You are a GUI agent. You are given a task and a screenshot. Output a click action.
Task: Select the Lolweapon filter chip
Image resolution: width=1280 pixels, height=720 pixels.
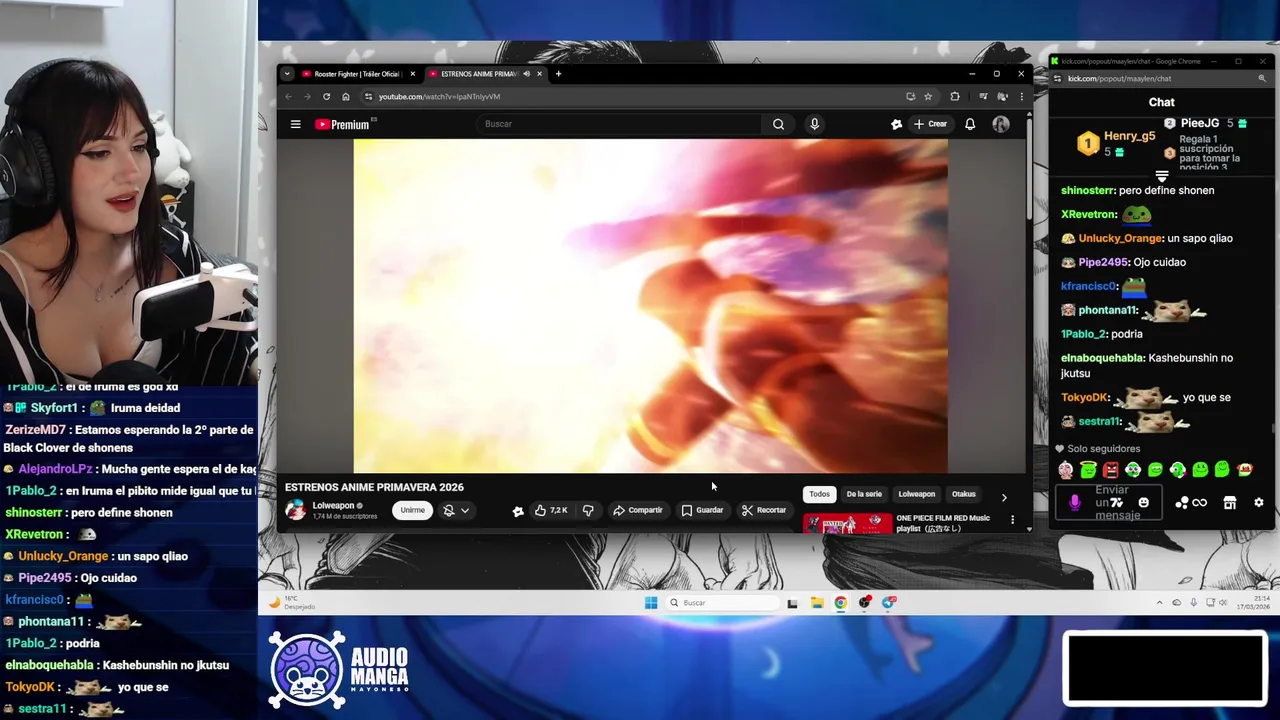(916, 494)
